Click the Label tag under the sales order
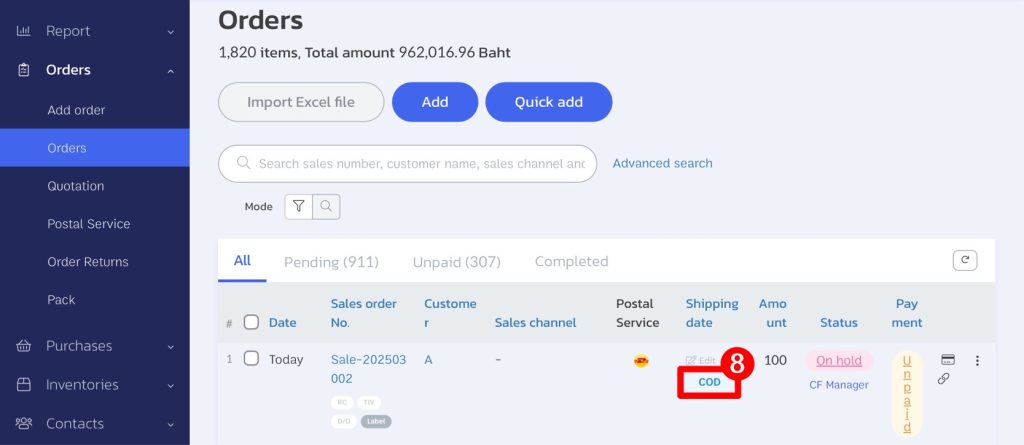The width and height of the screenshot is (1024, 445). [x=376, y=421]
